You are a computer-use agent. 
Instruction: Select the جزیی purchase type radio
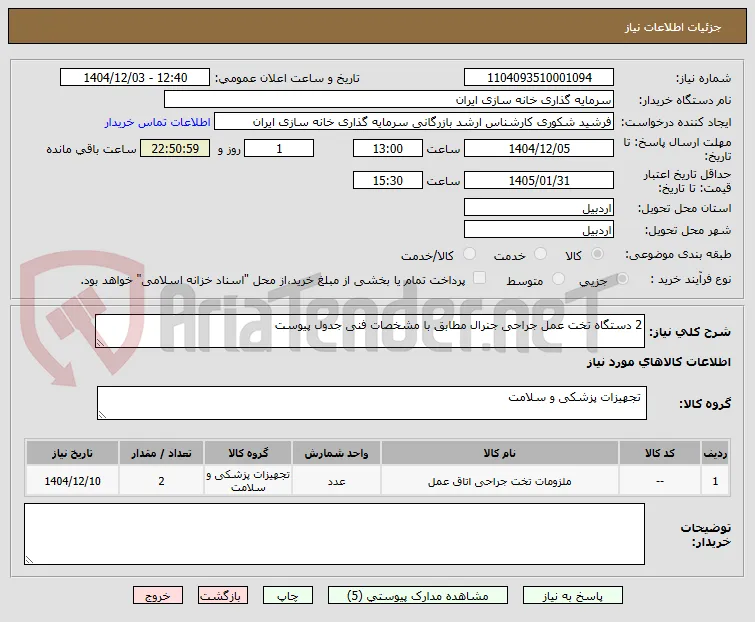622,279
